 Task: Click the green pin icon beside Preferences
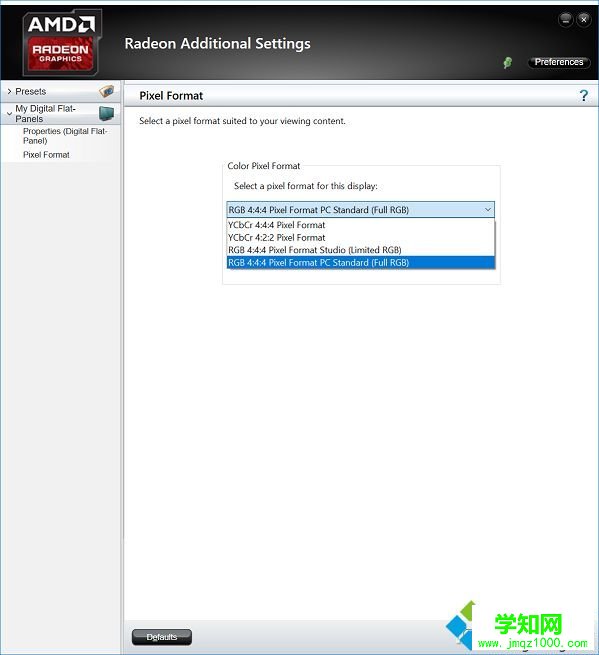click(508, 63)
